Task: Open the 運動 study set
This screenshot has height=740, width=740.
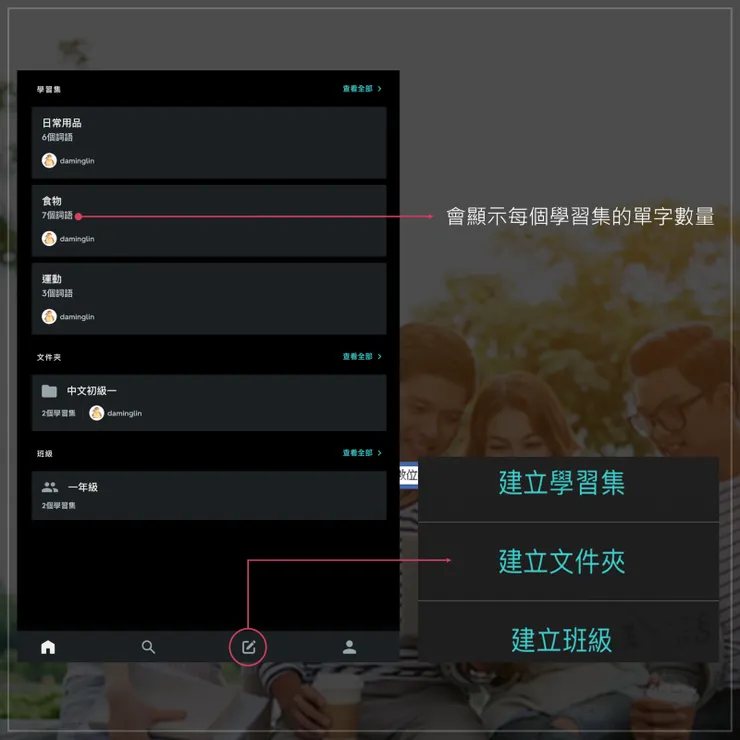Action: point(209,298)
